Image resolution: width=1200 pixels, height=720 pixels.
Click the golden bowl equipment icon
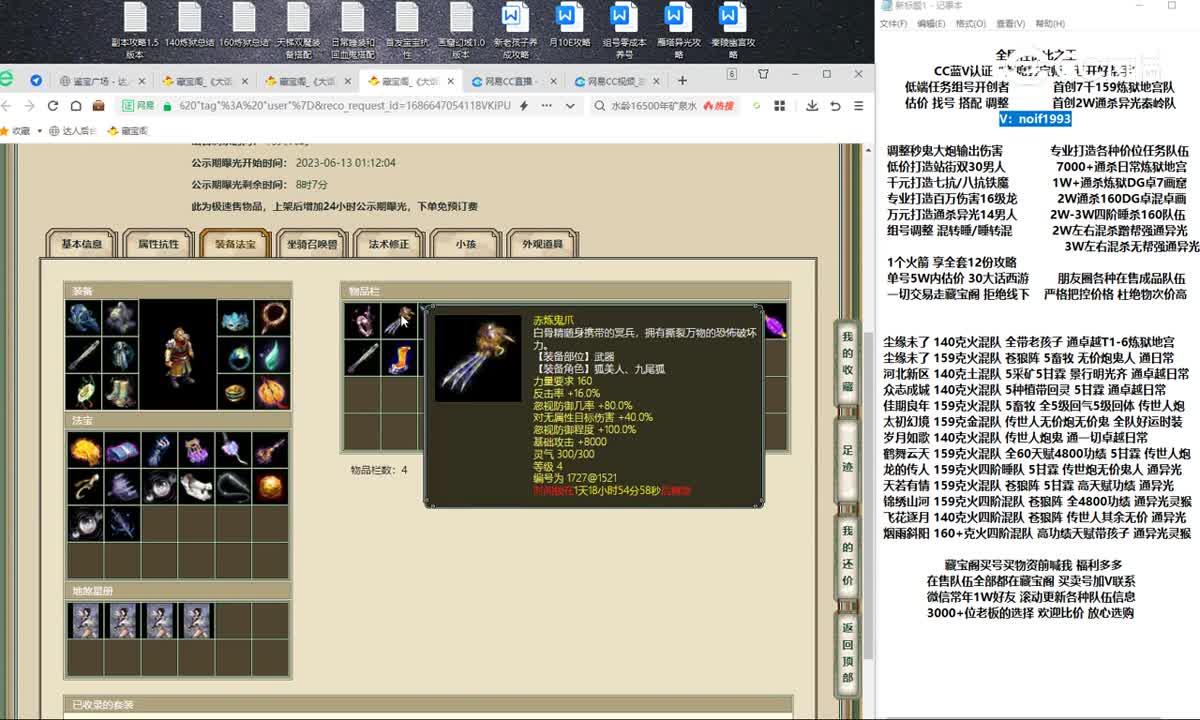234,392
